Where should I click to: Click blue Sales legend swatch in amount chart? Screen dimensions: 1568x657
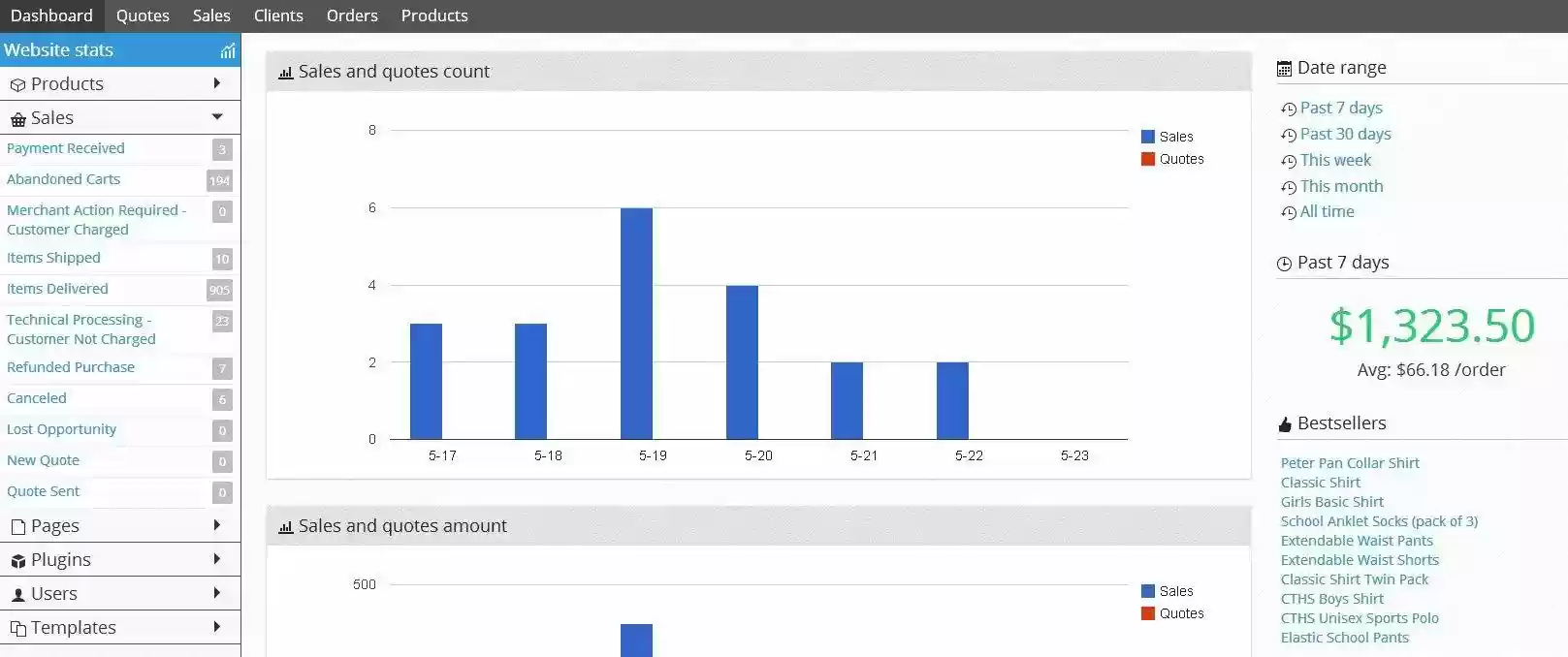click(x=1148, y=591)
